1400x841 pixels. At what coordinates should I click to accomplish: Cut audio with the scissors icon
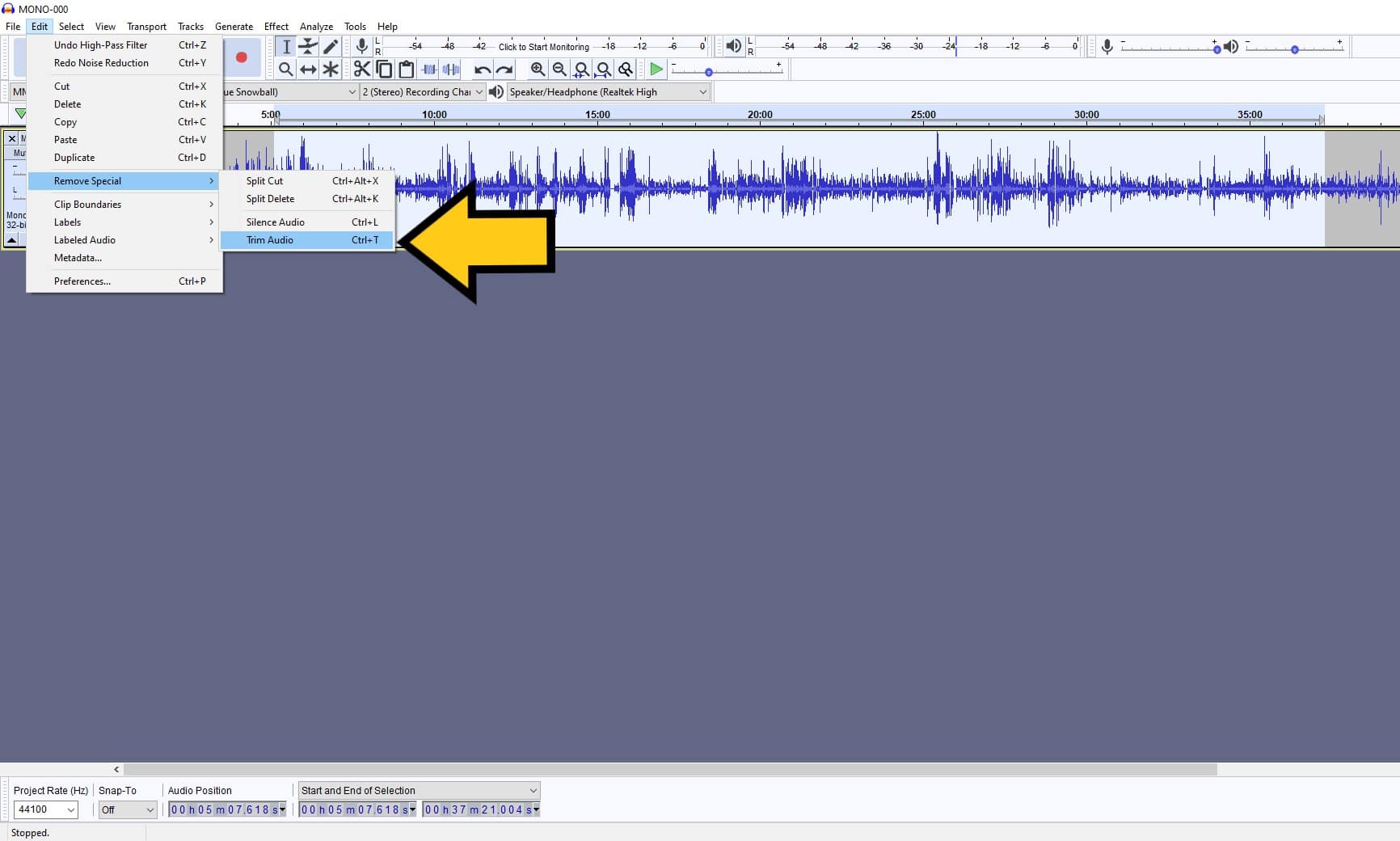tap(361, 69)
